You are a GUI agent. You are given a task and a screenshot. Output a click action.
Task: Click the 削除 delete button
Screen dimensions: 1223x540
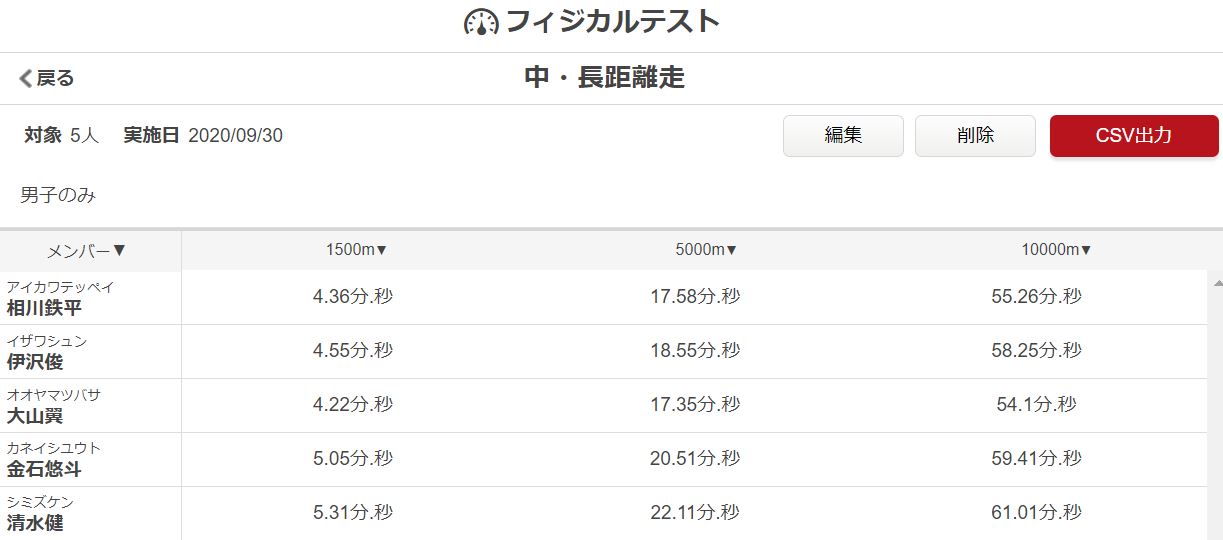(975, 136)
